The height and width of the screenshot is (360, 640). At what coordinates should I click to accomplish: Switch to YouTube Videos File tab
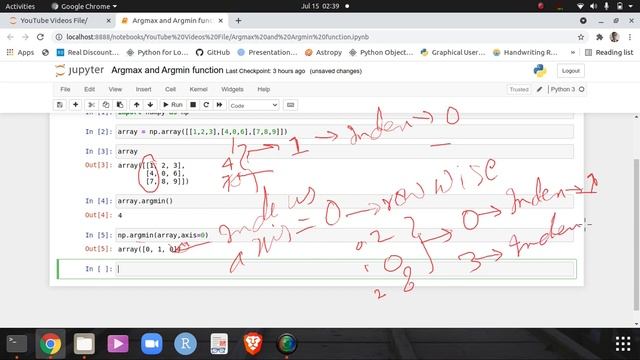click(54, 20)
